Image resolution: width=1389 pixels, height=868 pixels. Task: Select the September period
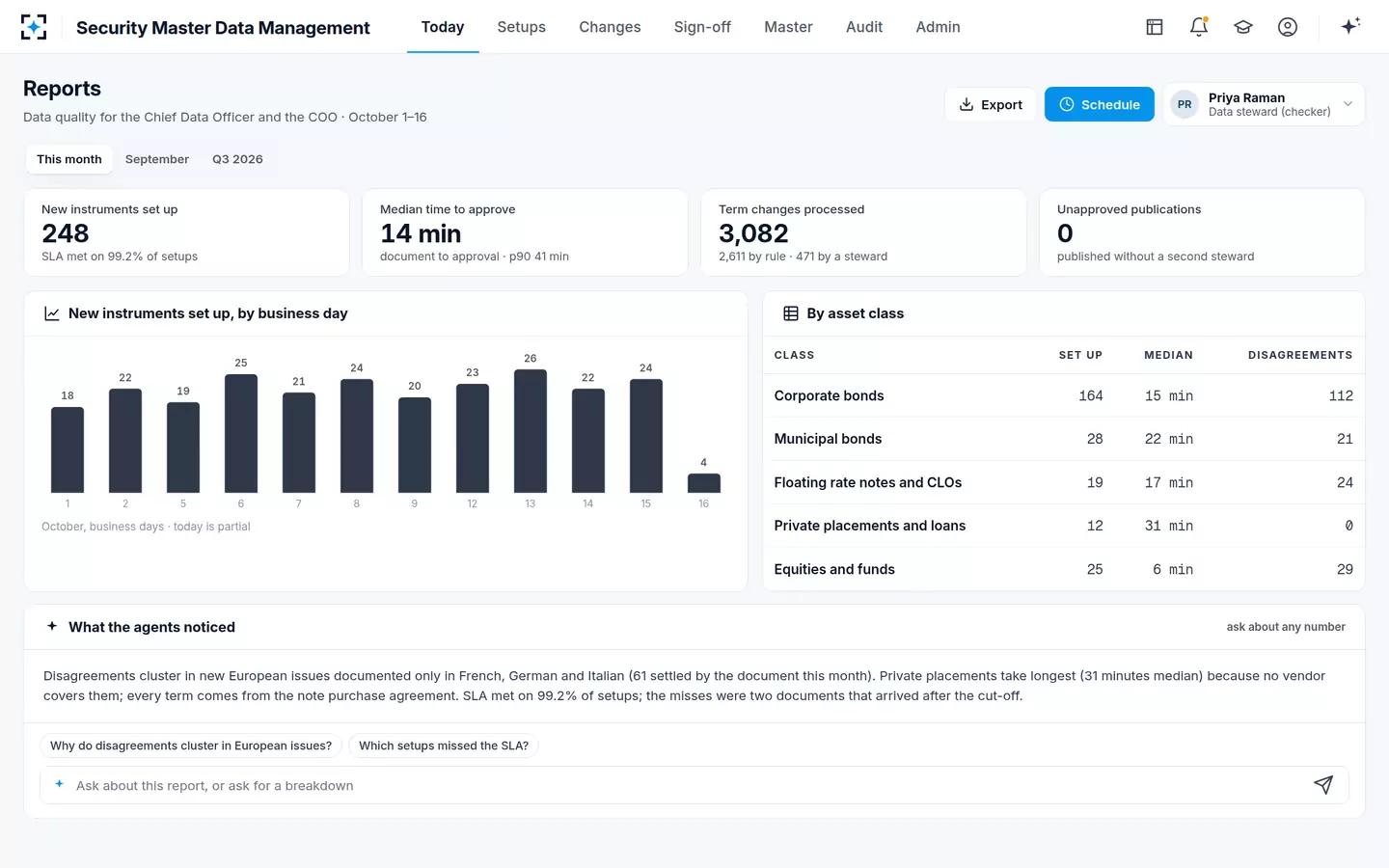(x=157, y=159)
